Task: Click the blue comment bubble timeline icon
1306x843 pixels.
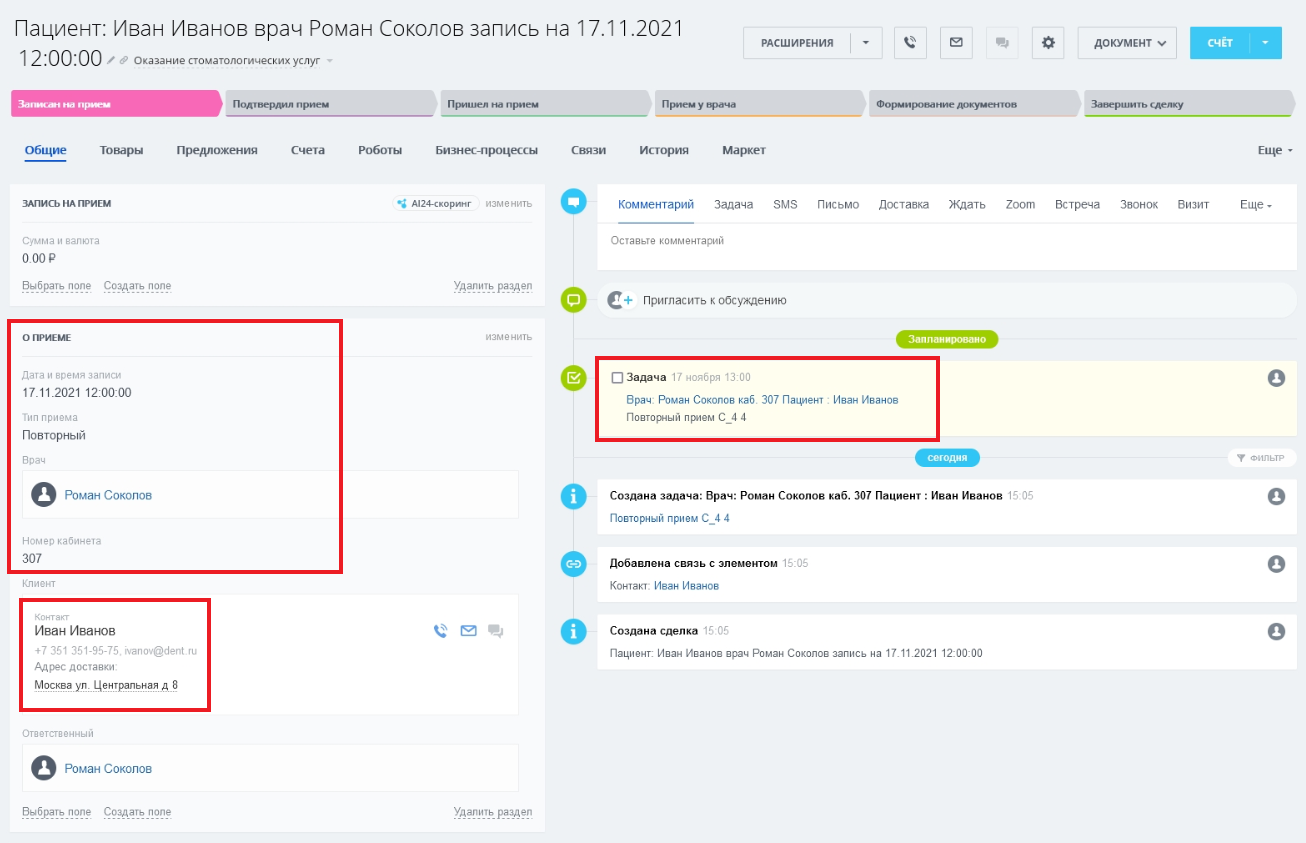Action: pyautogui.click(x=574, y=202)
